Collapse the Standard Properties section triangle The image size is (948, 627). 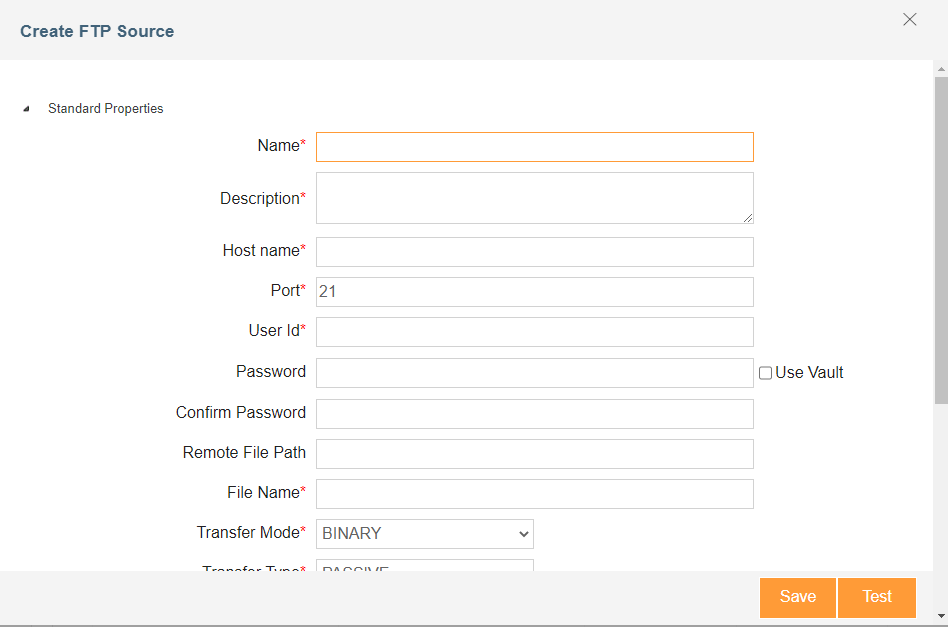[27, 109]
